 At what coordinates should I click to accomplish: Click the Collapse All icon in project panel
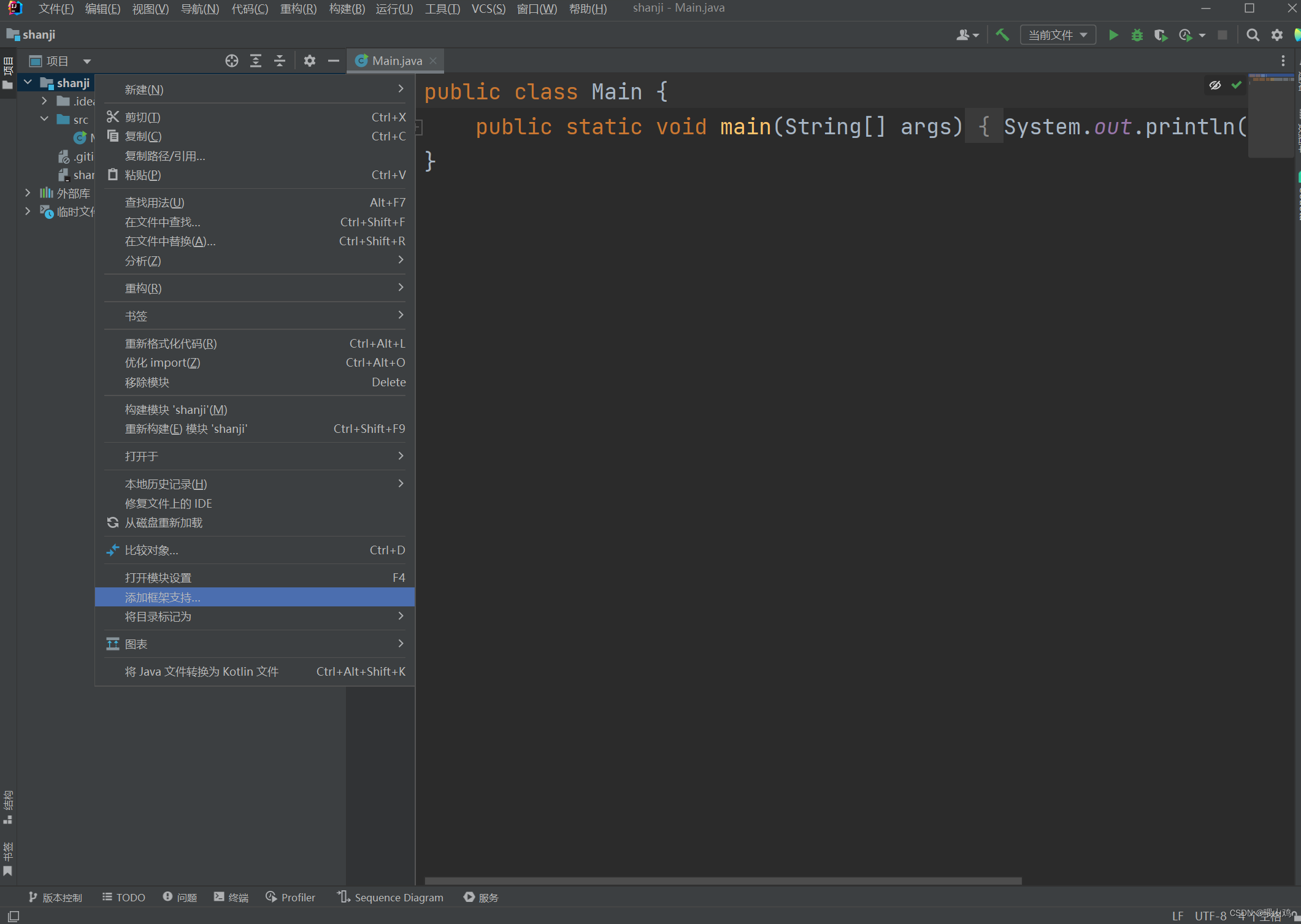tap(280, 61)
